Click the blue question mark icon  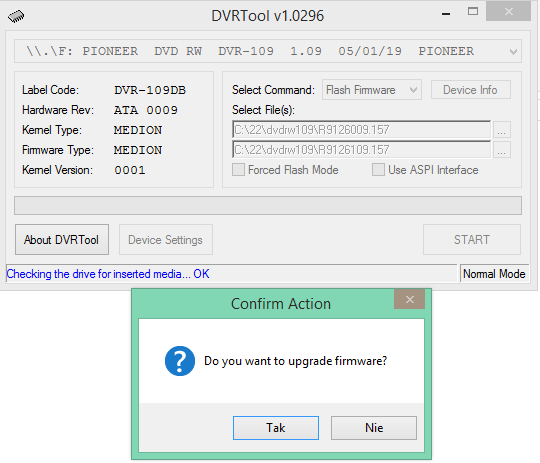tap(180, 361)
